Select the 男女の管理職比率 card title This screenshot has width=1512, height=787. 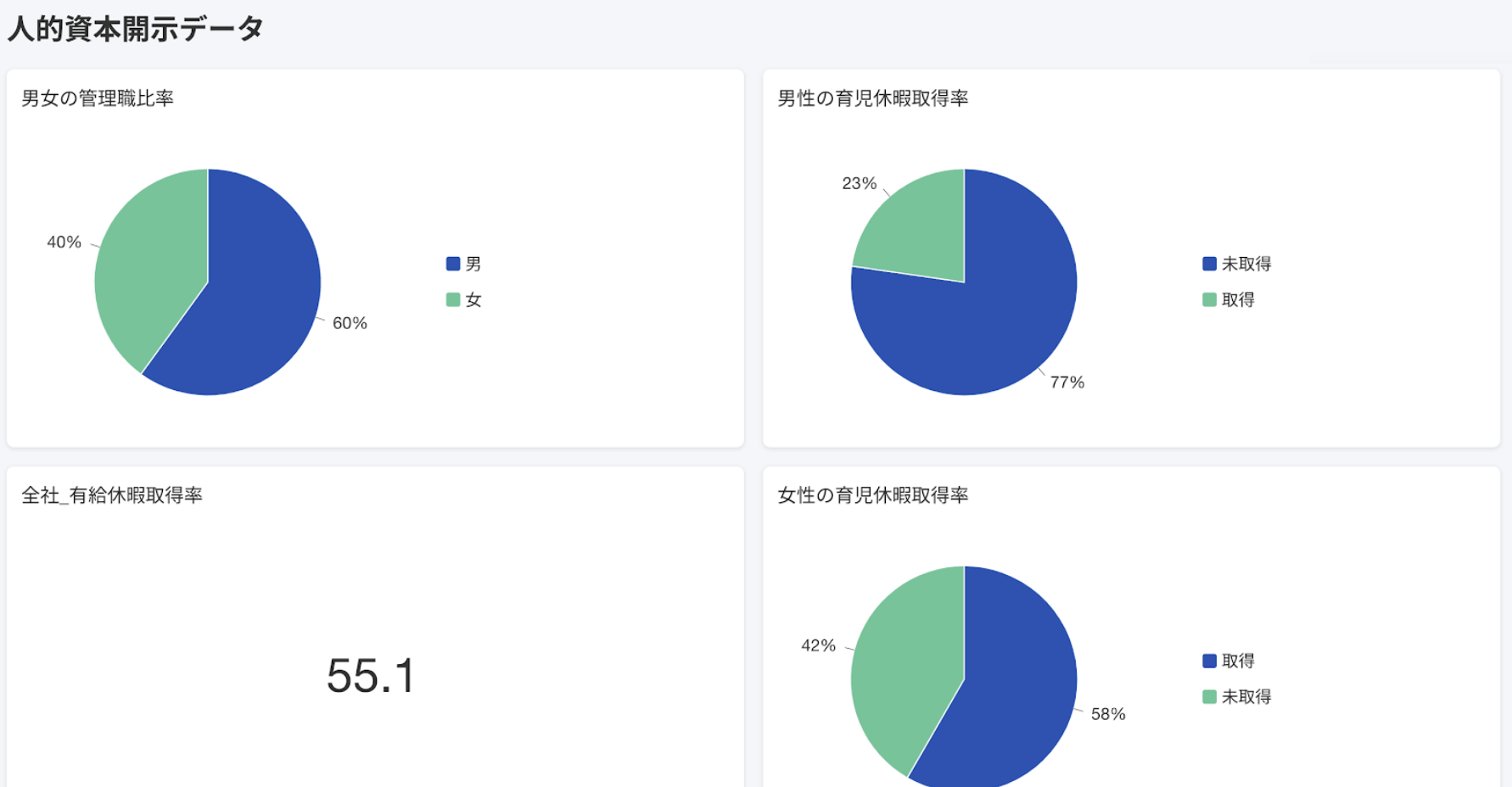click(98, 98)
